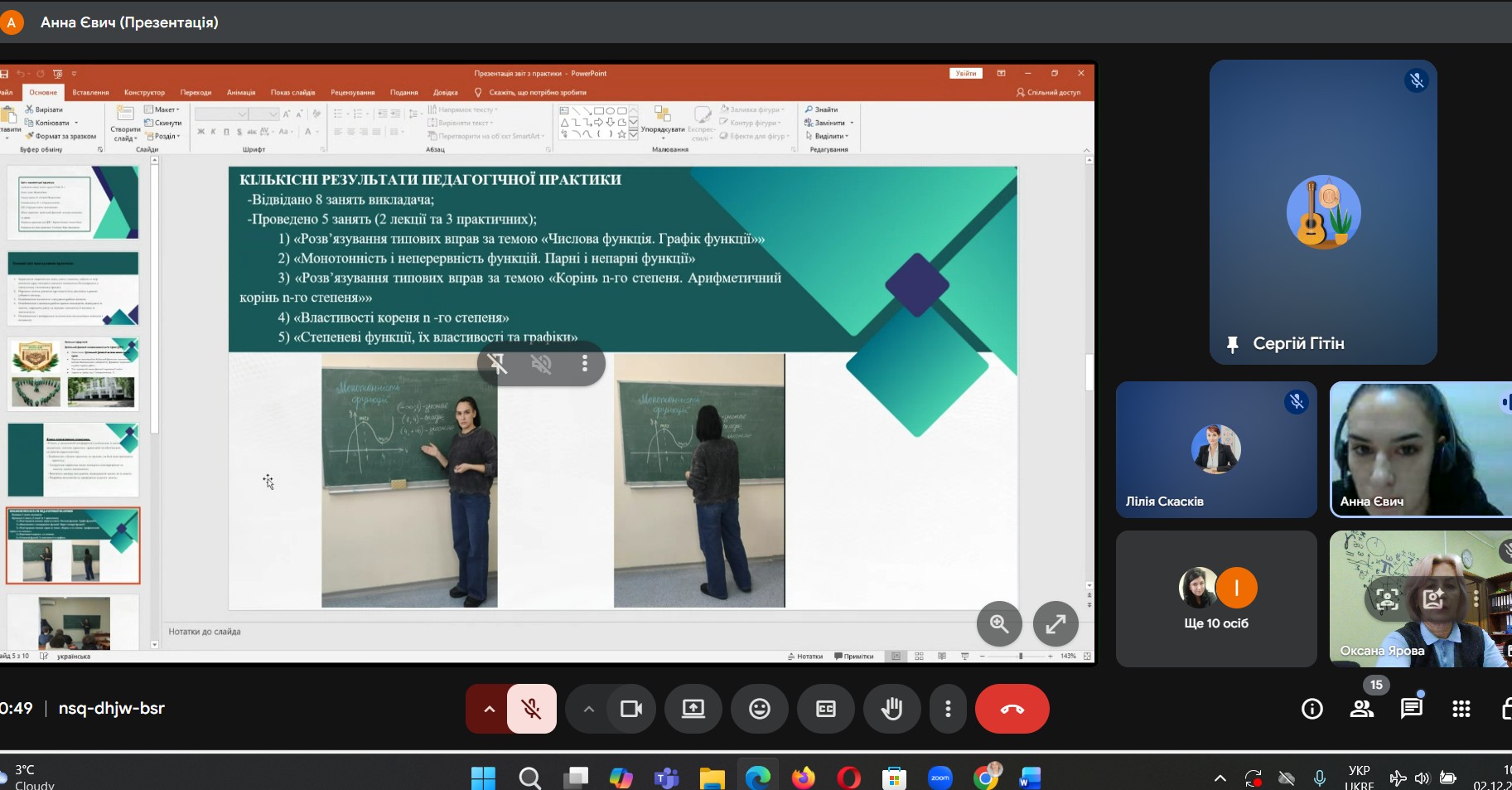Screen dimensions: 1512x790
Task: Unmute the microphone in call controls
Action: 531,709
